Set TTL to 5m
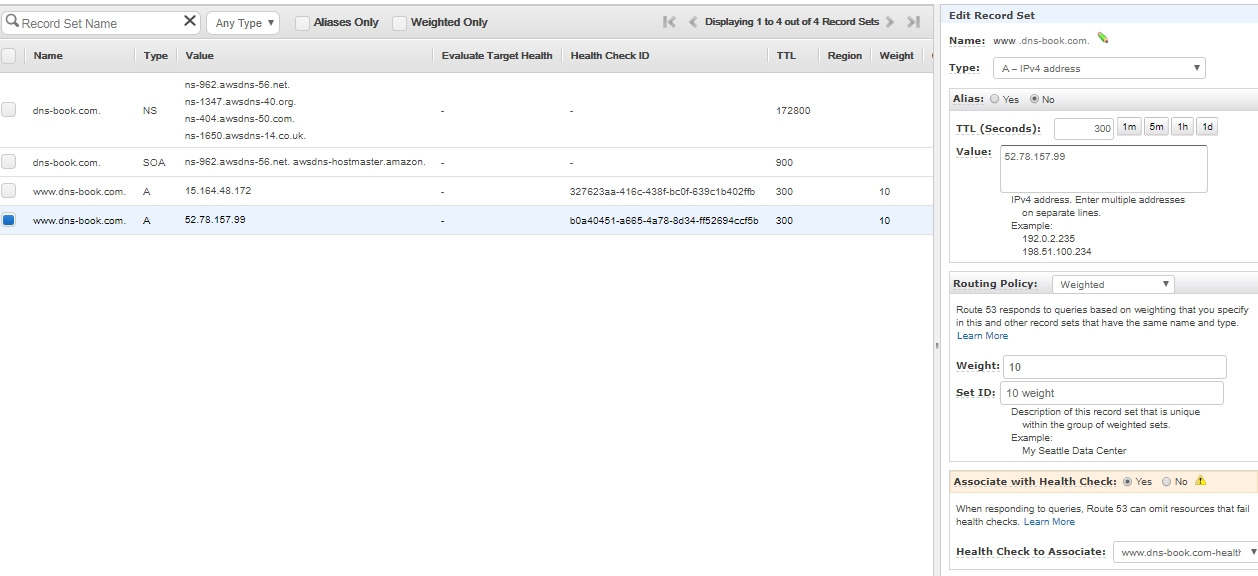The height and width of the screenshot is (576, 1258). [x=1156, y=127]
